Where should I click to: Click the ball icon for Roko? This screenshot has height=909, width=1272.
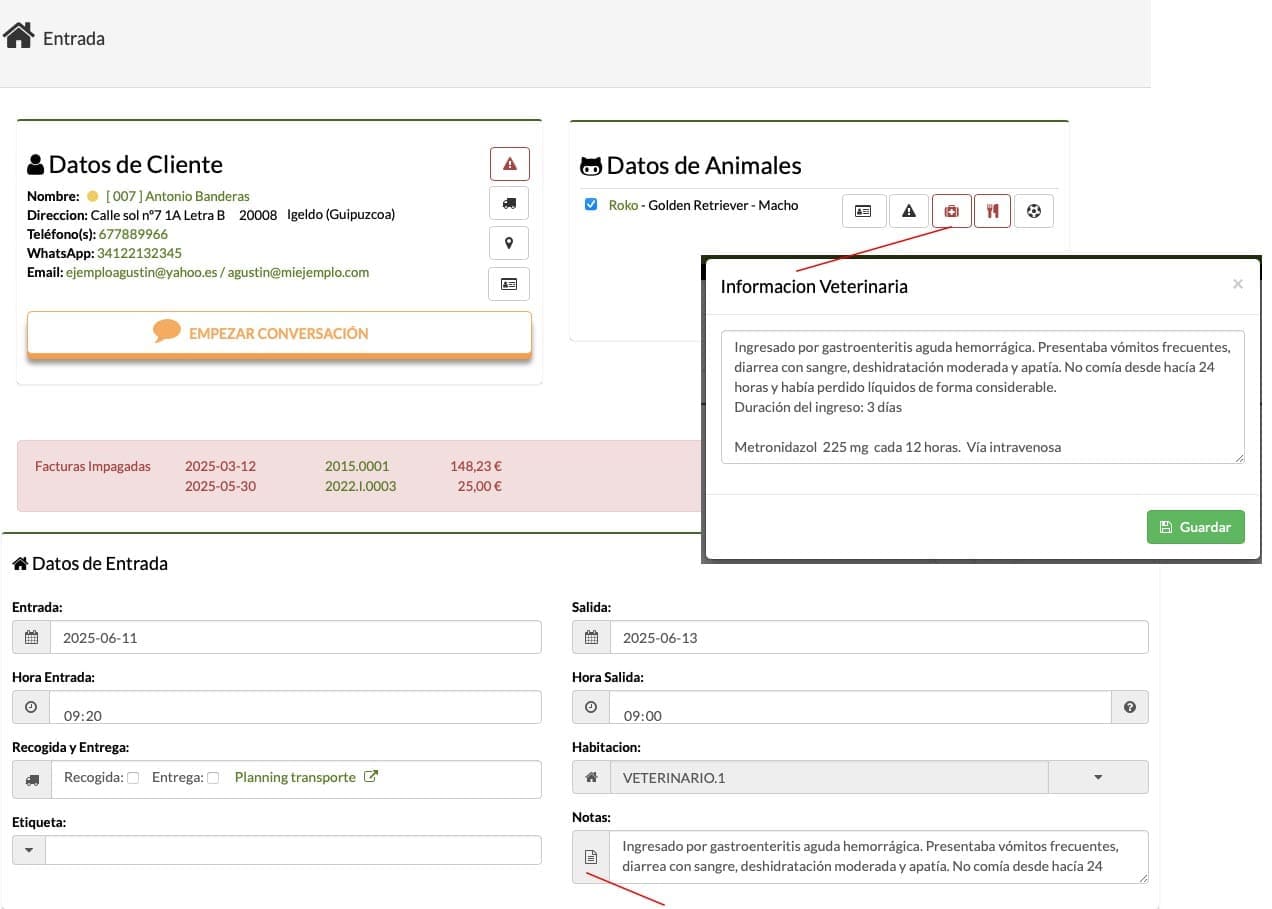click(1034, 211)
